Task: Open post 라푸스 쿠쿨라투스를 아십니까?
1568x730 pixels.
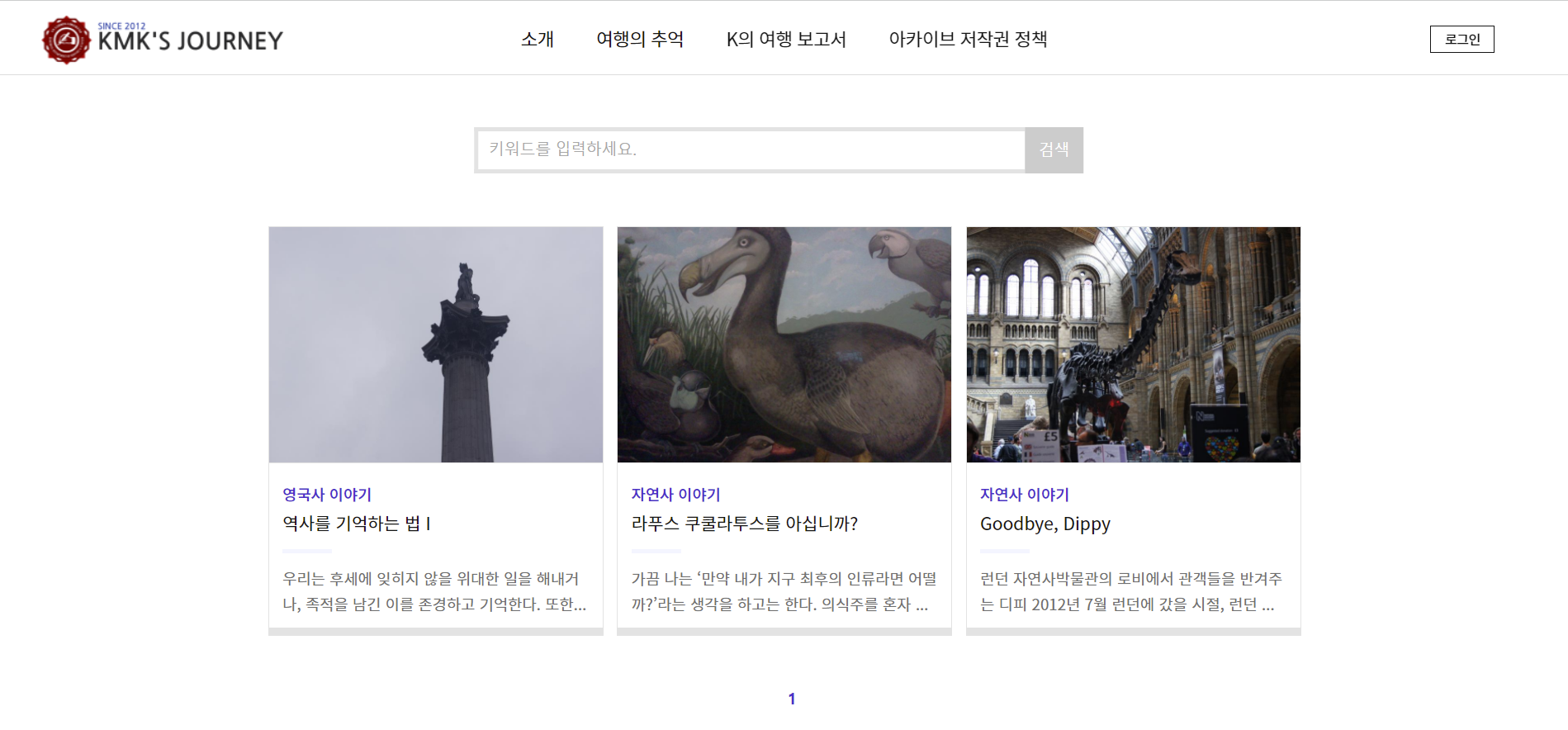Action: 745,524
